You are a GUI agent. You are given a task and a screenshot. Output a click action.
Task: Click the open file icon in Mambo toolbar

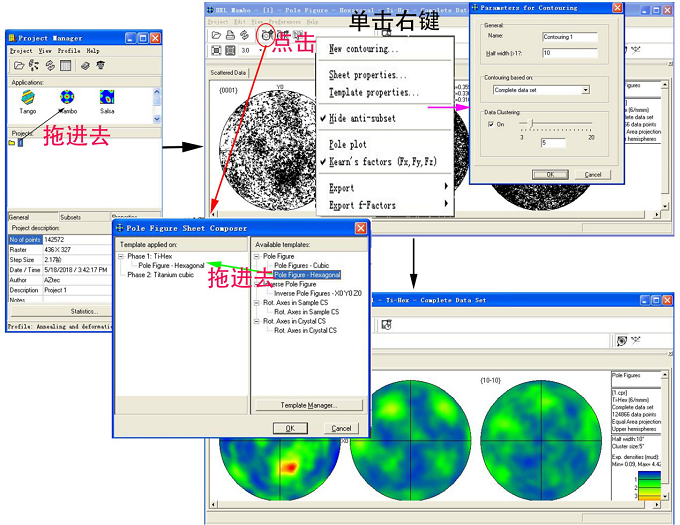tap(216, 35)
